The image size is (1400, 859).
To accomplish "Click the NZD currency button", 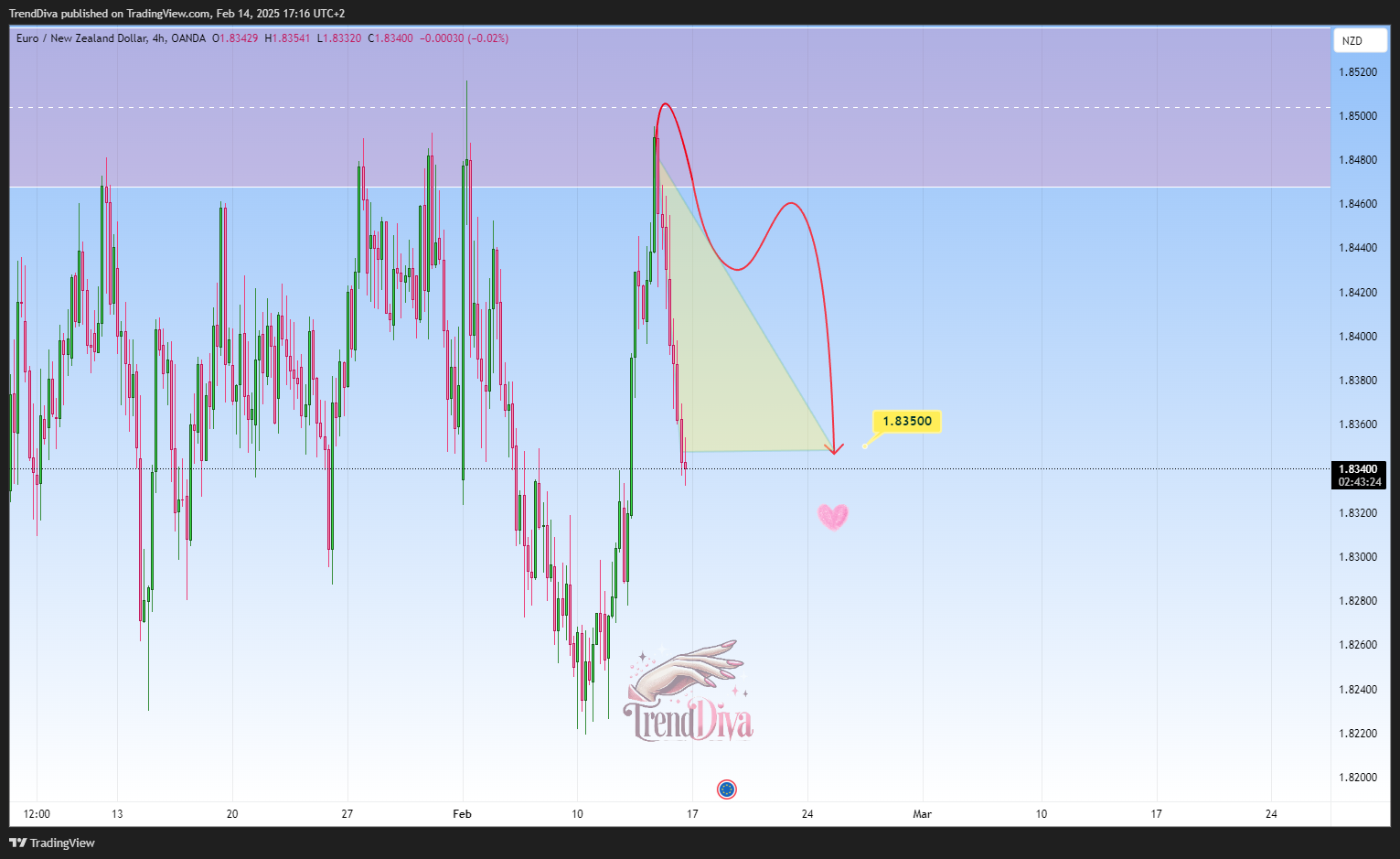I will (1360, 40).
